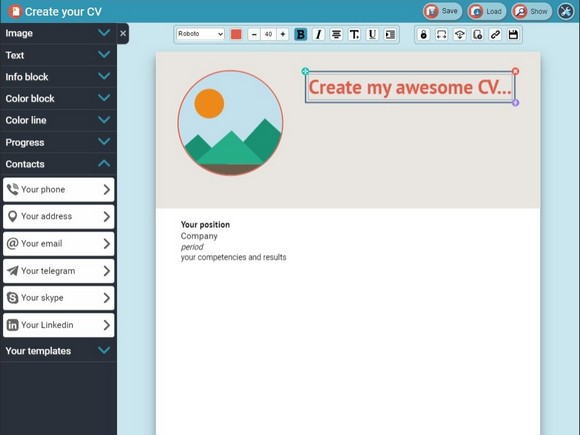Image resolution: width=580 pixels, height=435 pixels.
Task: Expand the Color block section
Action: [x=58, y=98]
